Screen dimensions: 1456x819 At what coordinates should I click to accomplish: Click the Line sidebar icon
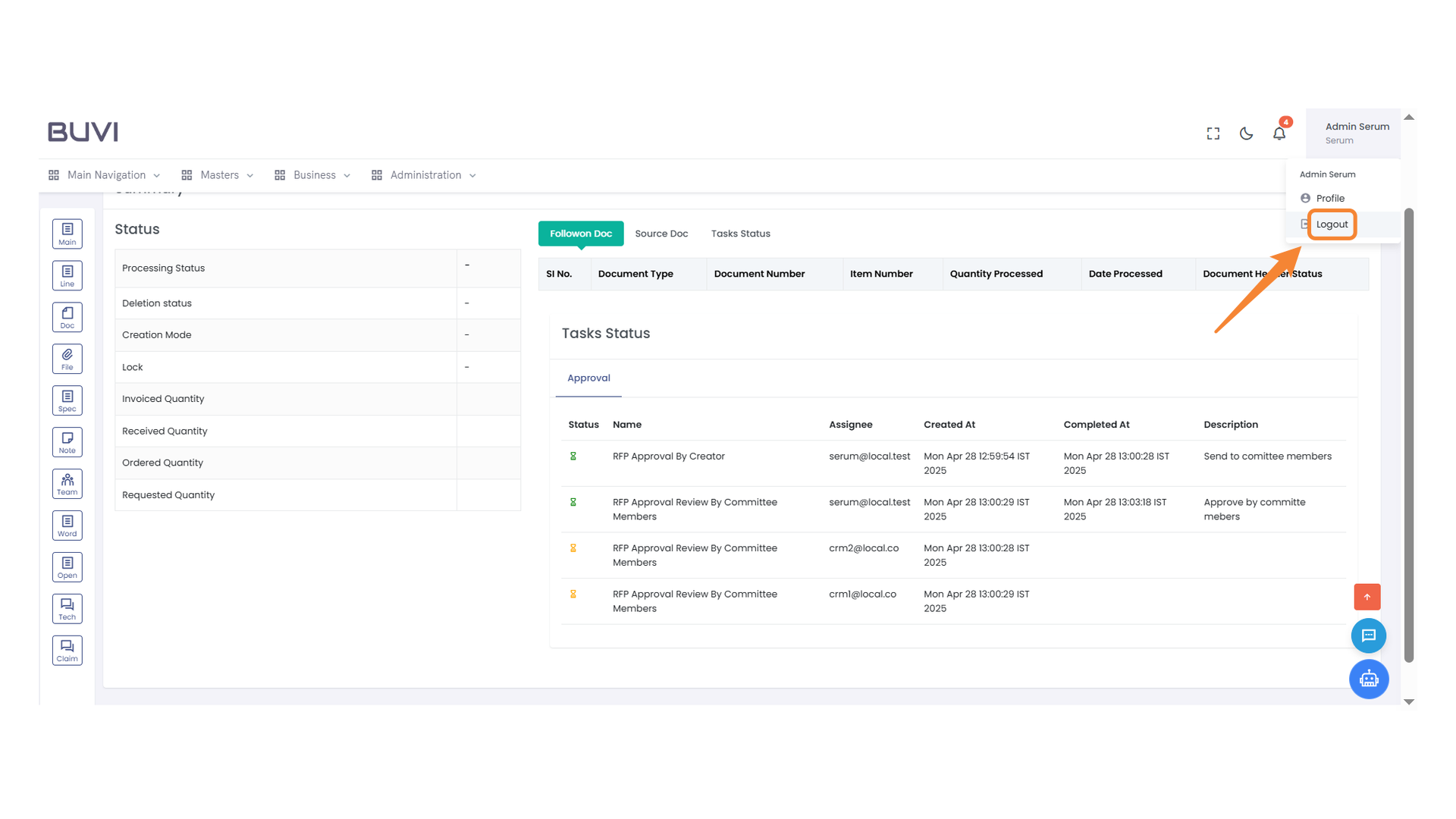67,275
